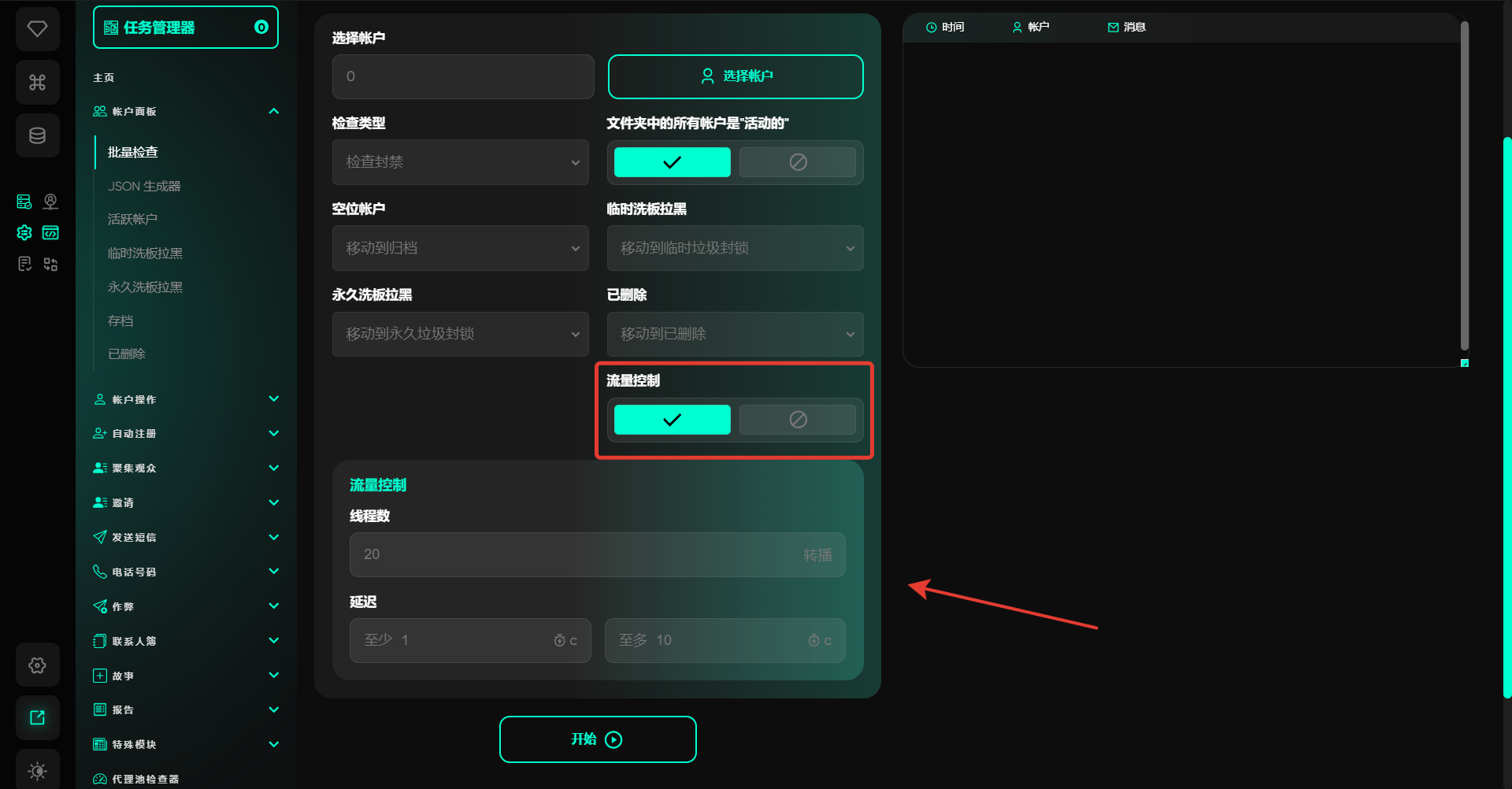1512x789 pixels.
Task: Click the diamond icon in the left rail
Action: click(x=37, y=29)
